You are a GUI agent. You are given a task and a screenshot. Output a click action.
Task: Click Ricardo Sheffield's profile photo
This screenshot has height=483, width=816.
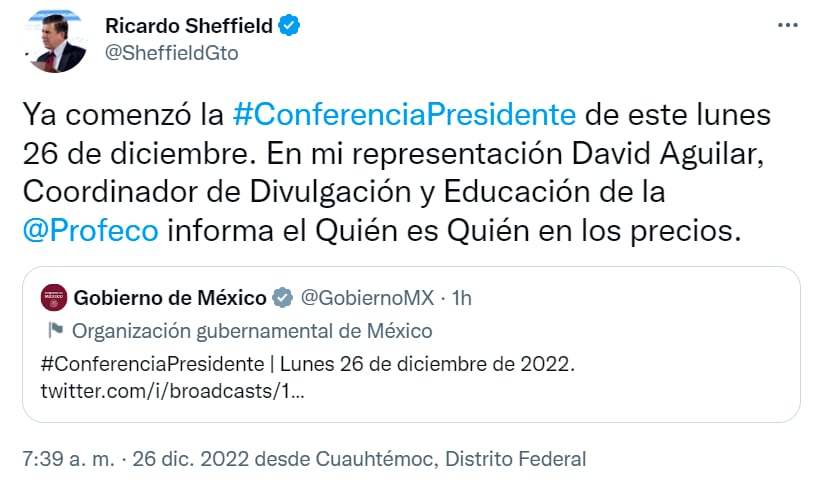tap(55, 40)
